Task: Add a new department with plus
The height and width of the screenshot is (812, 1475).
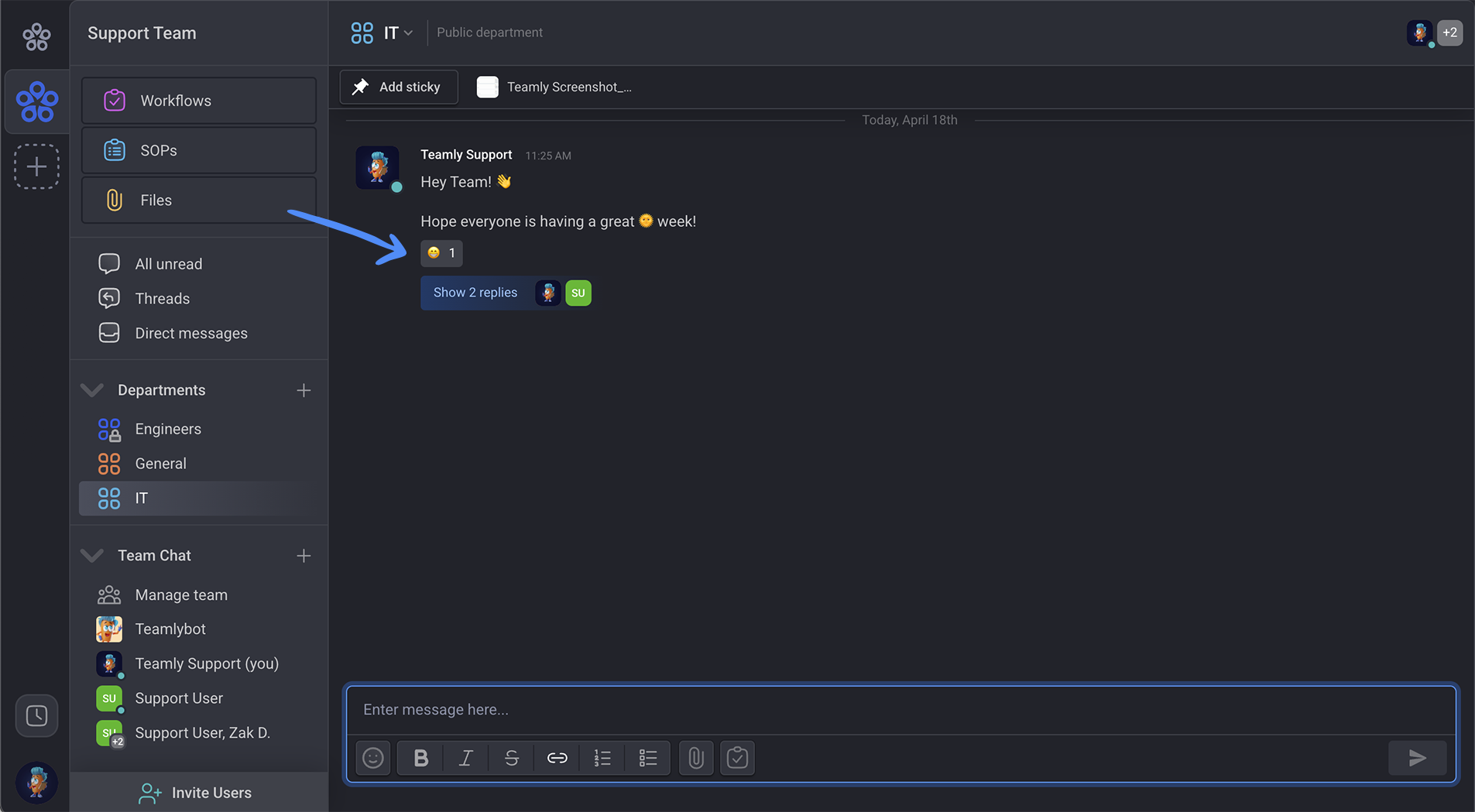Action: [x=304, y=390]
